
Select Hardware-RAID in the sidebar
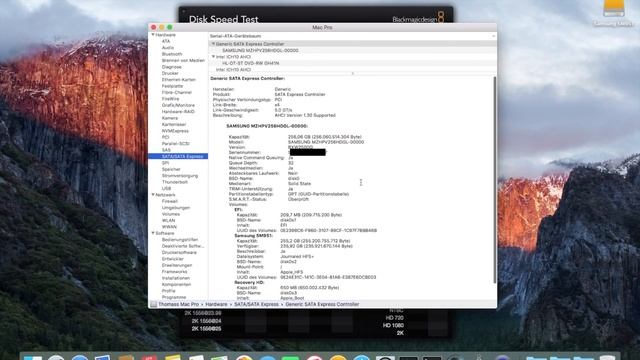(178, 111)
